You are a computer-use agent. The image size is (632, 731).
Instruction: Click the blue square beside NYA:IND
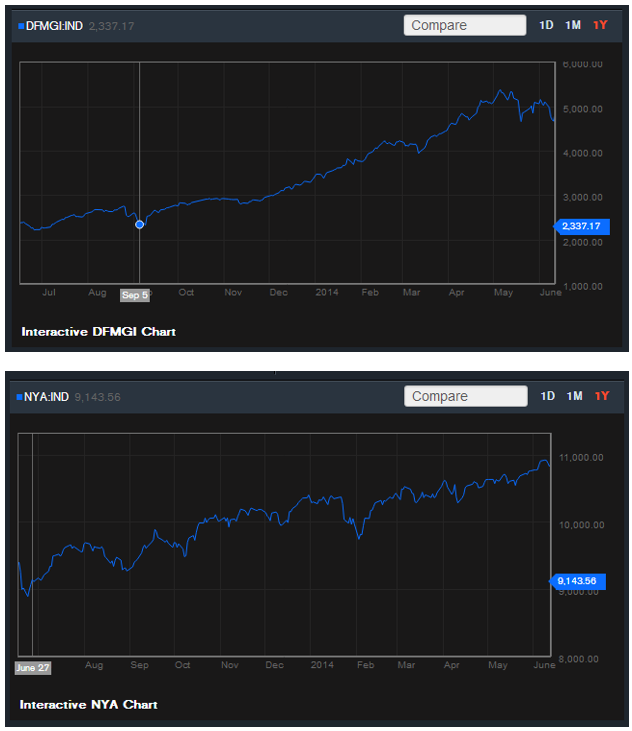point(20,397)
